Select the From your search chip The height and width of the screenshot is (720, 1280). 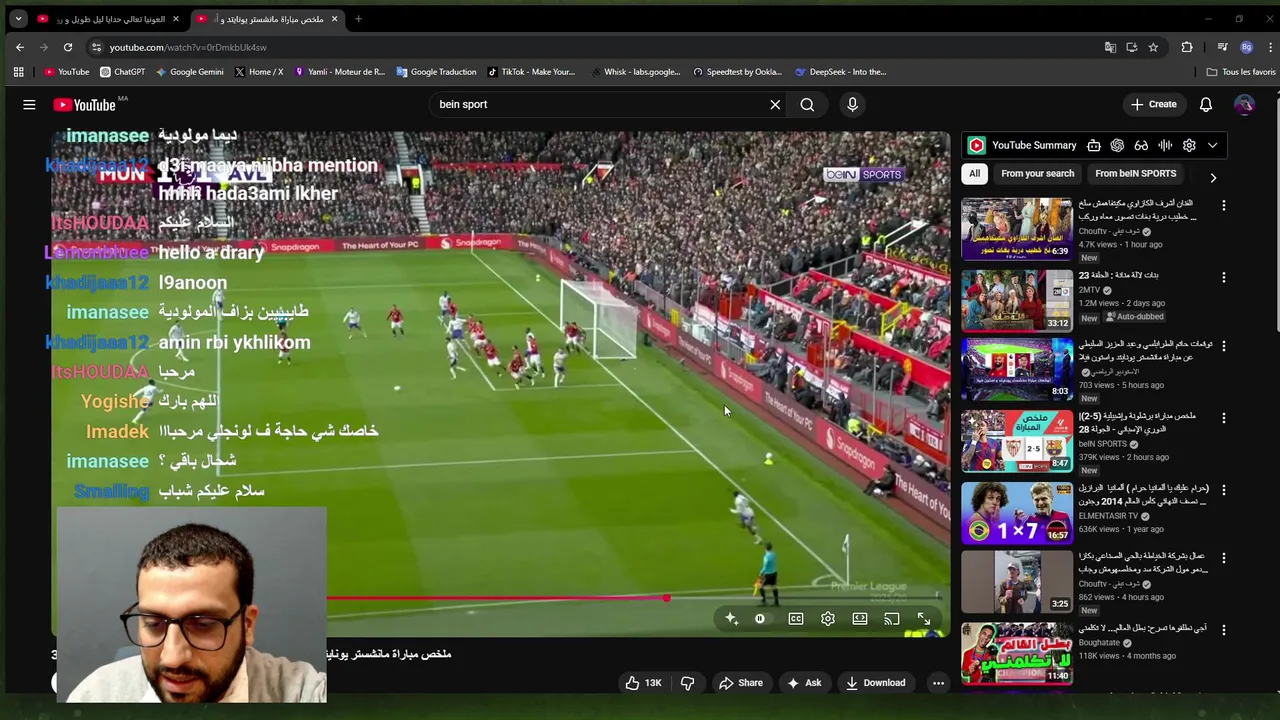(1038, 173)
